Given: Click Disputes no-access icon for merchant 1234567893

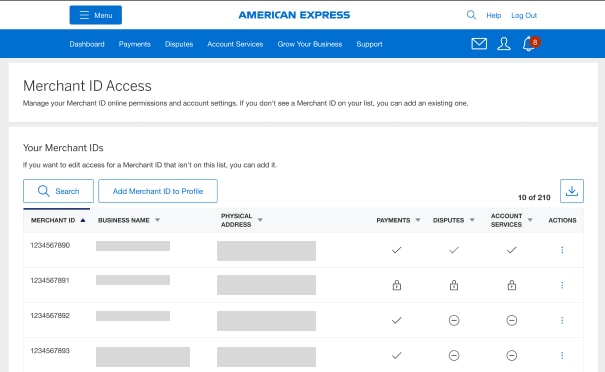Looking at the screenshot, I should click(x=454, y=355).
